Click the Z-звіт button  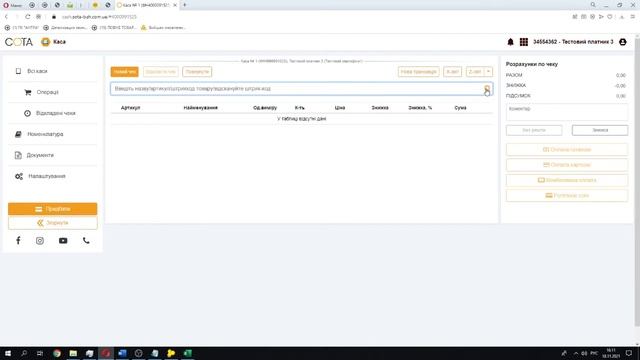click(475, 72)
